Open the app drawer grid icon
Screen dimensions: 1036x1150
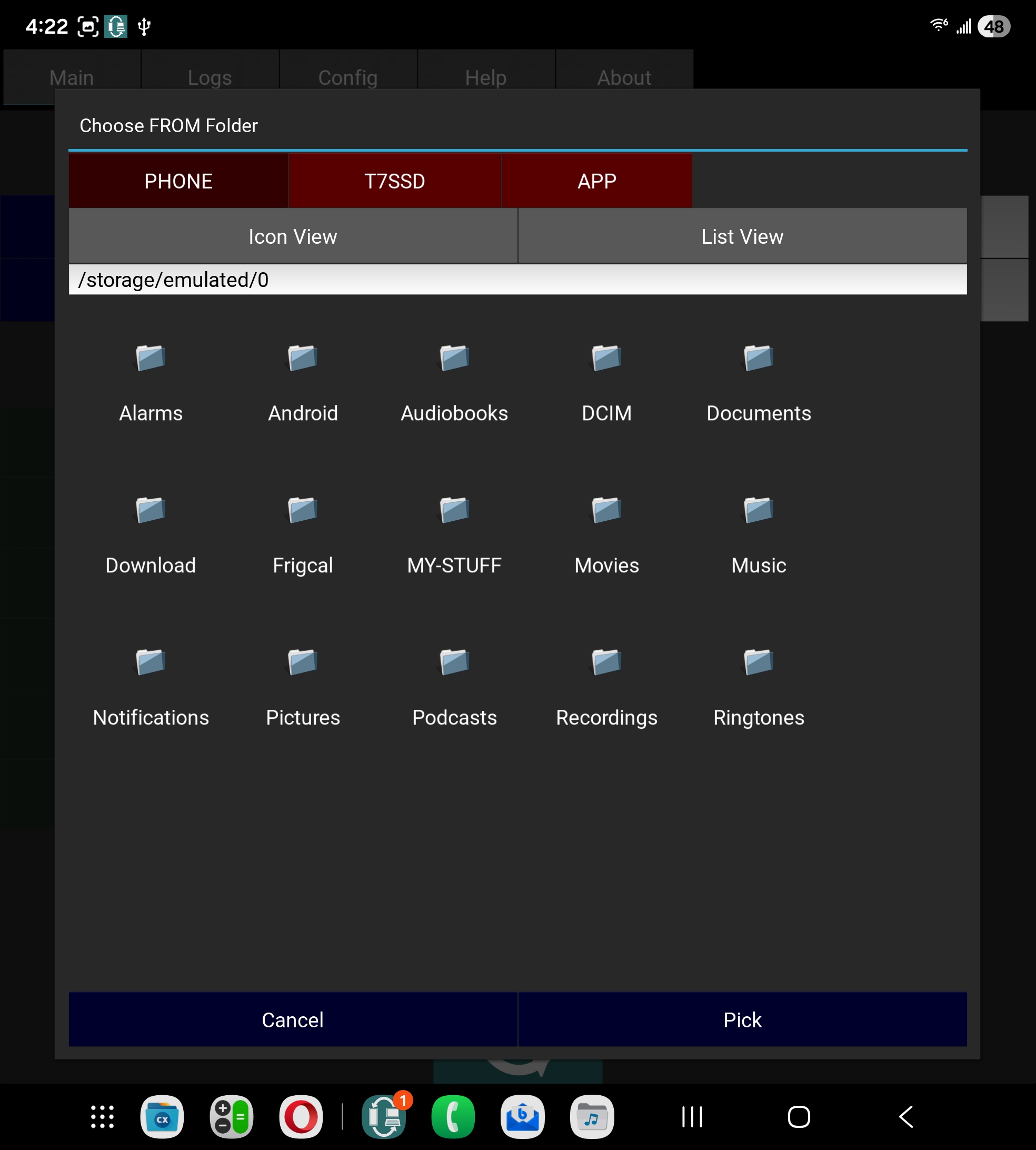103,1116
